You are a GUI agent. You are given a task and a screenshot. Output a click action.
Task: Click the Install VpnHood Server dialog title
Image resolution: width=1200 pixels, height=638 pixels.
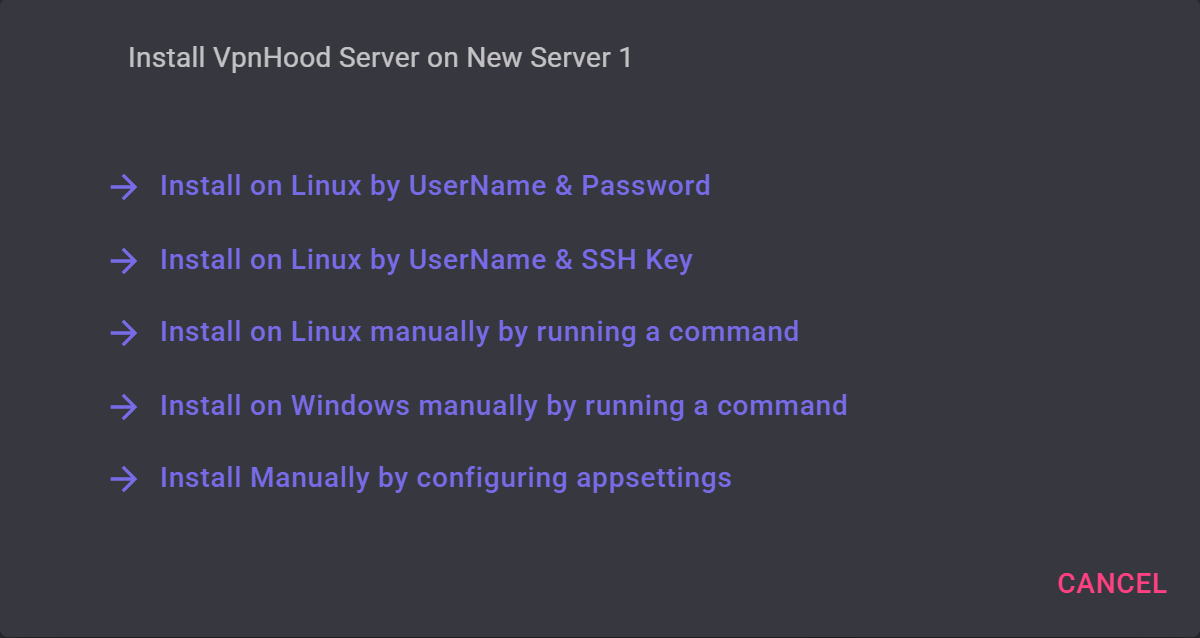click(x=380, y=58)
